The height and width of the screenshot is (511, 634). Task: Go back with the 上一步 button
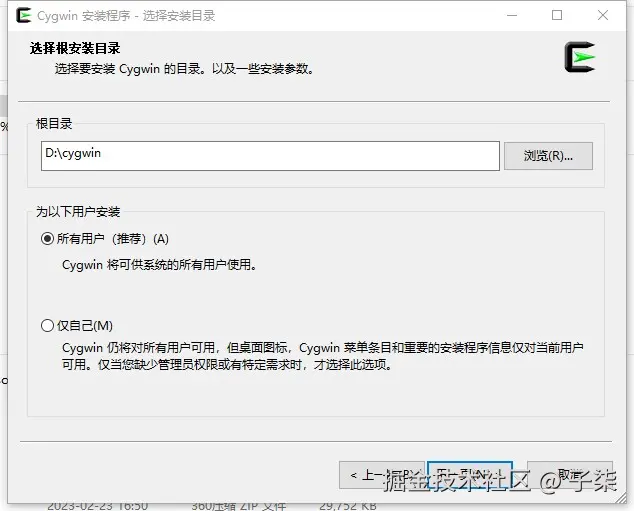pyautogui.click(x=382, y=475)
